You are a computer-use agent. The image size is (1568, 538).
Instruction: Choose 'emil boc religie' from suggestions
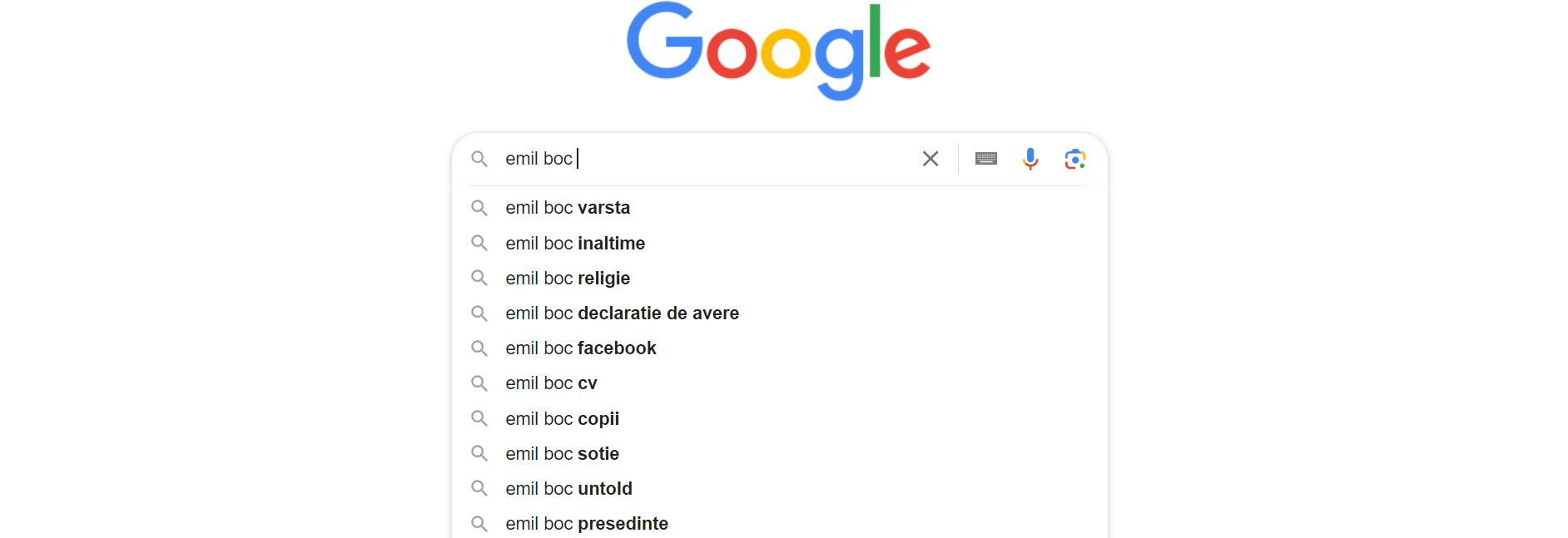coord(568,278)
